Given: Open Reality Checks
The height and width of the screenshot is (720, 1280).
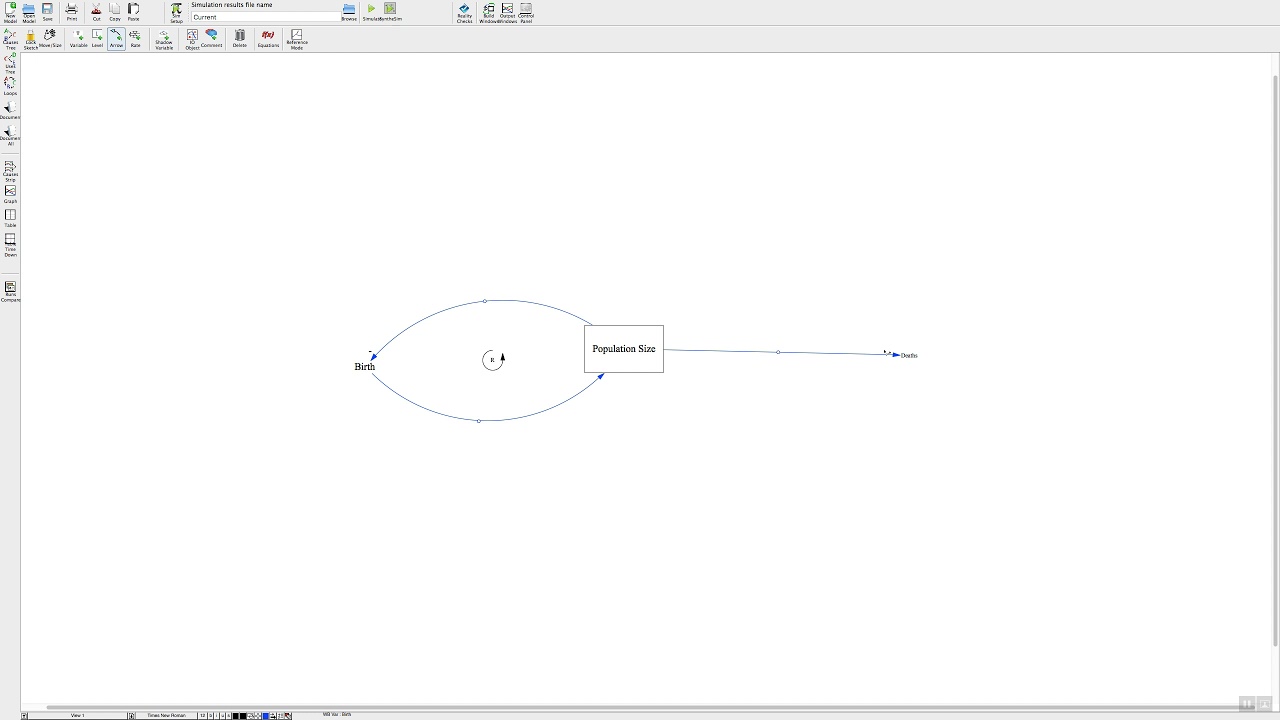Looking at the screenshot, I should click(x=464, y=12).
